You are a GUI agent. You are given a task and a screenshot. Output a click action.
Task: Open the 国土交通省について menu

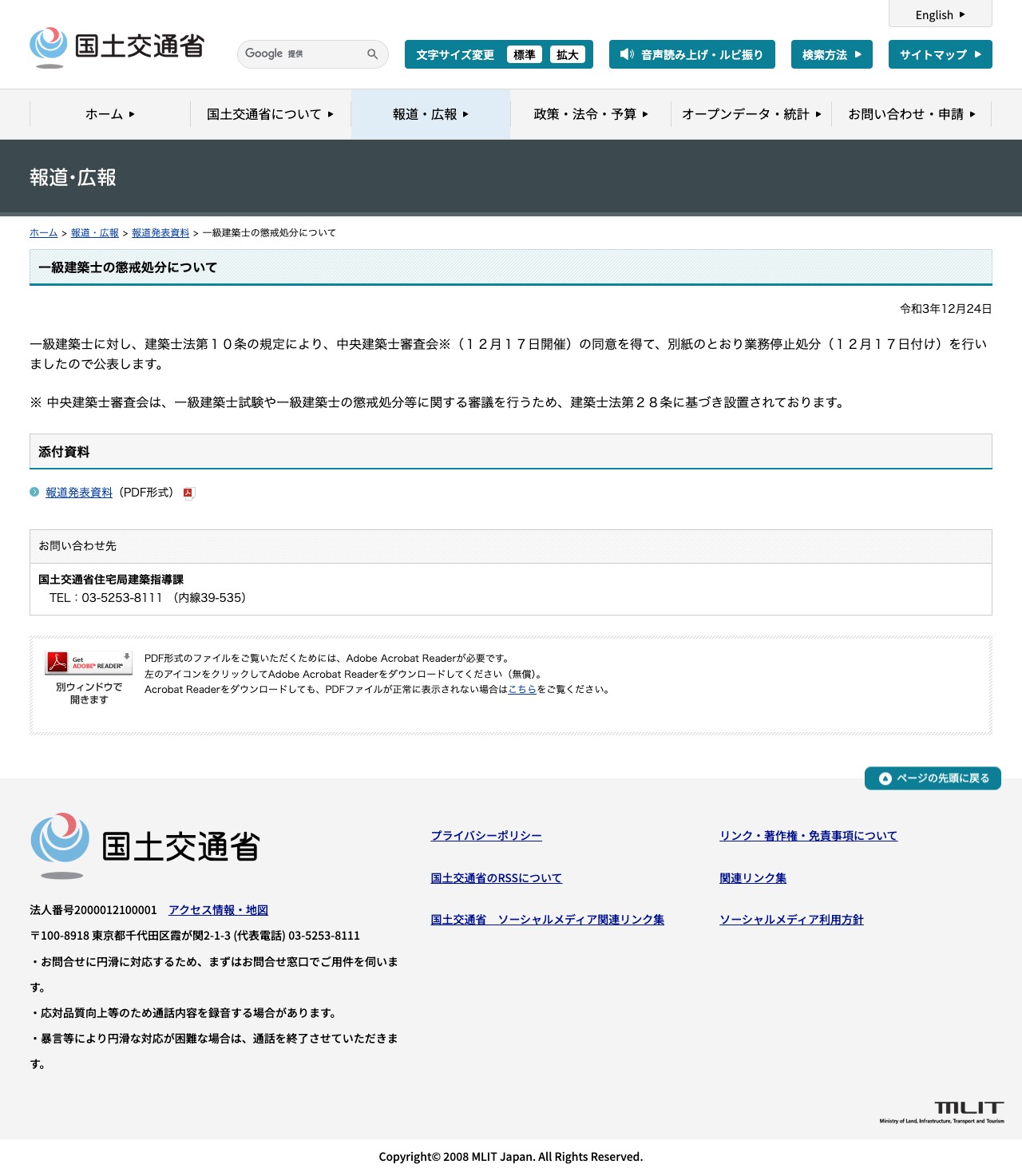click(x=271, y=114)
